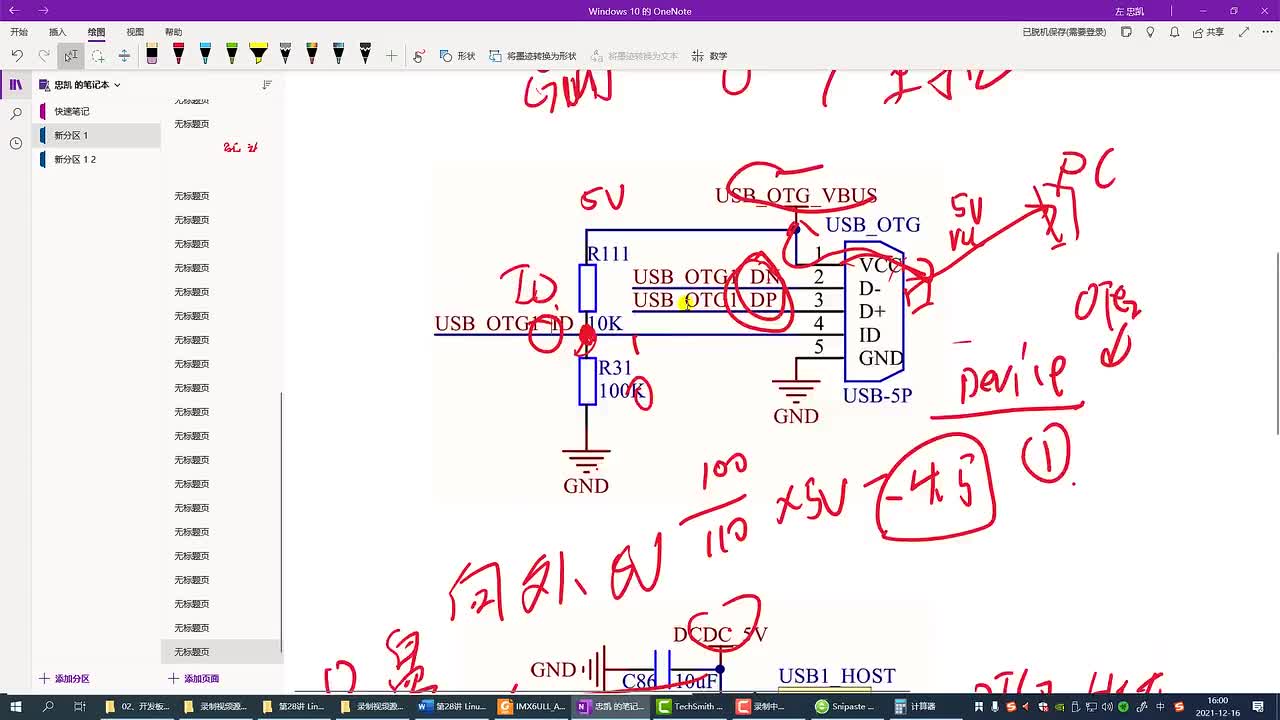The width and height of the screenshot is (1280, 720).
Task: Open the 数学 math assistant
Action: click(x=709, y=56)
